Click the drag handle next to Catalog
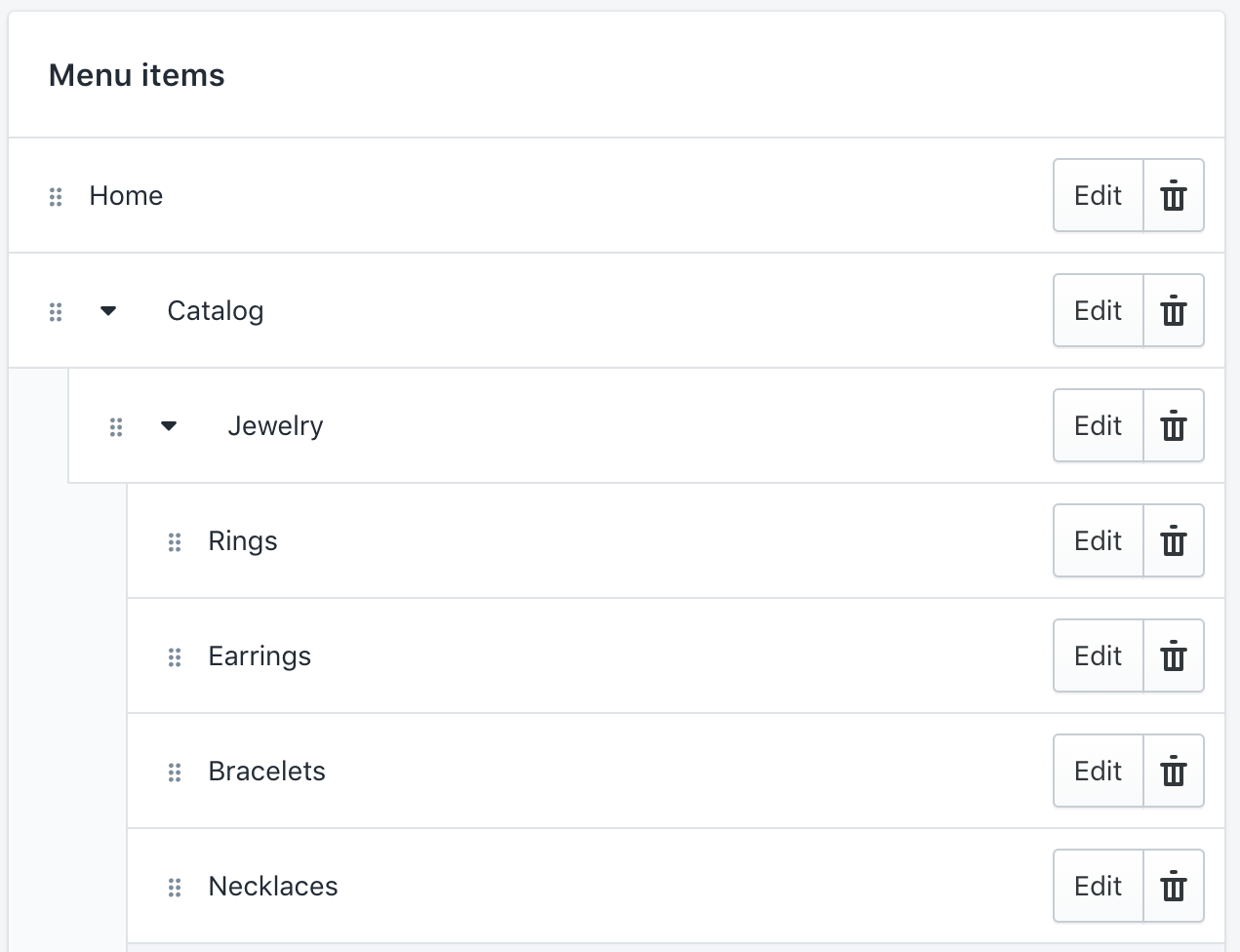The width and height of the screenshot is (1240, 952). (56, 312)
